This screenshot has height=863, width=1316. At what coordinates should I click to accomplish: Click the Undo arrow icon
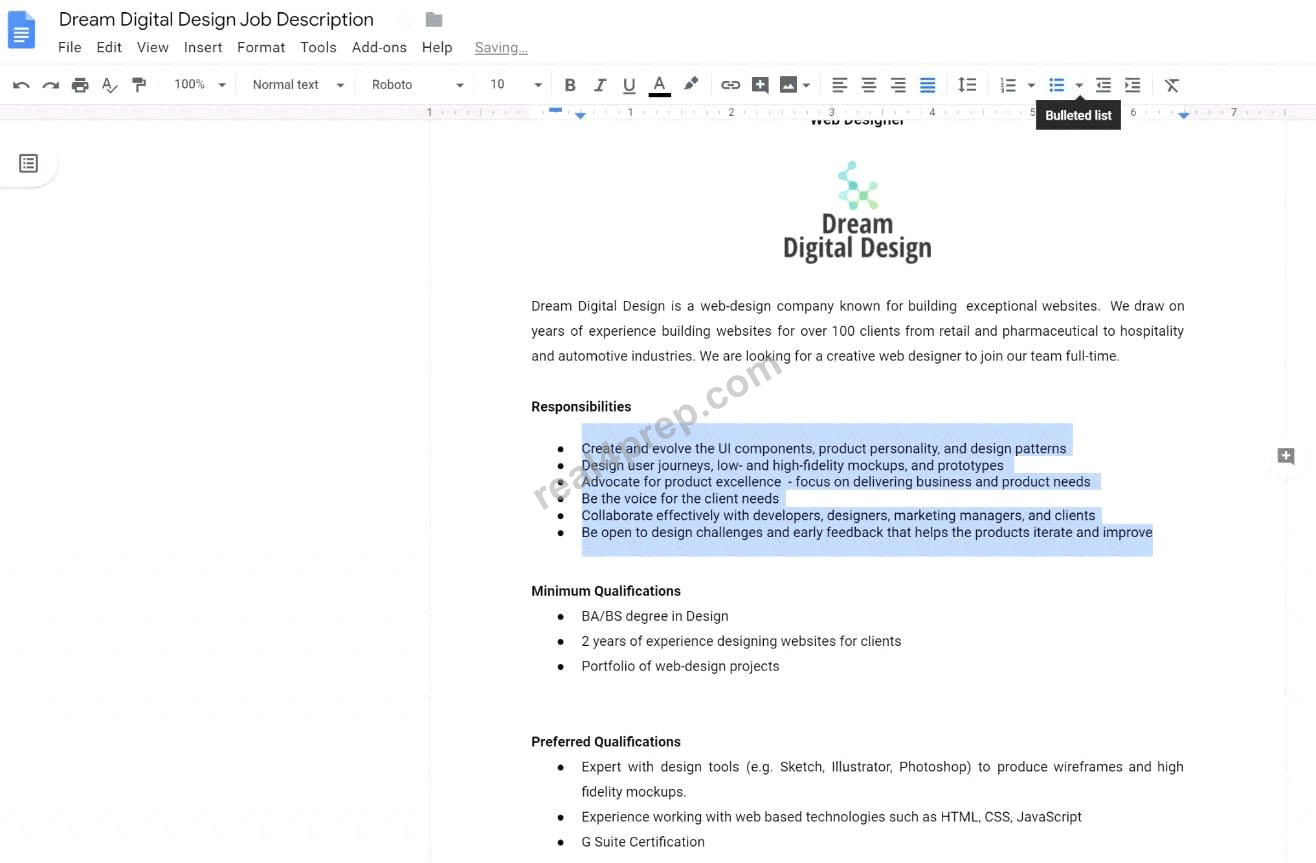click(21, 85)
